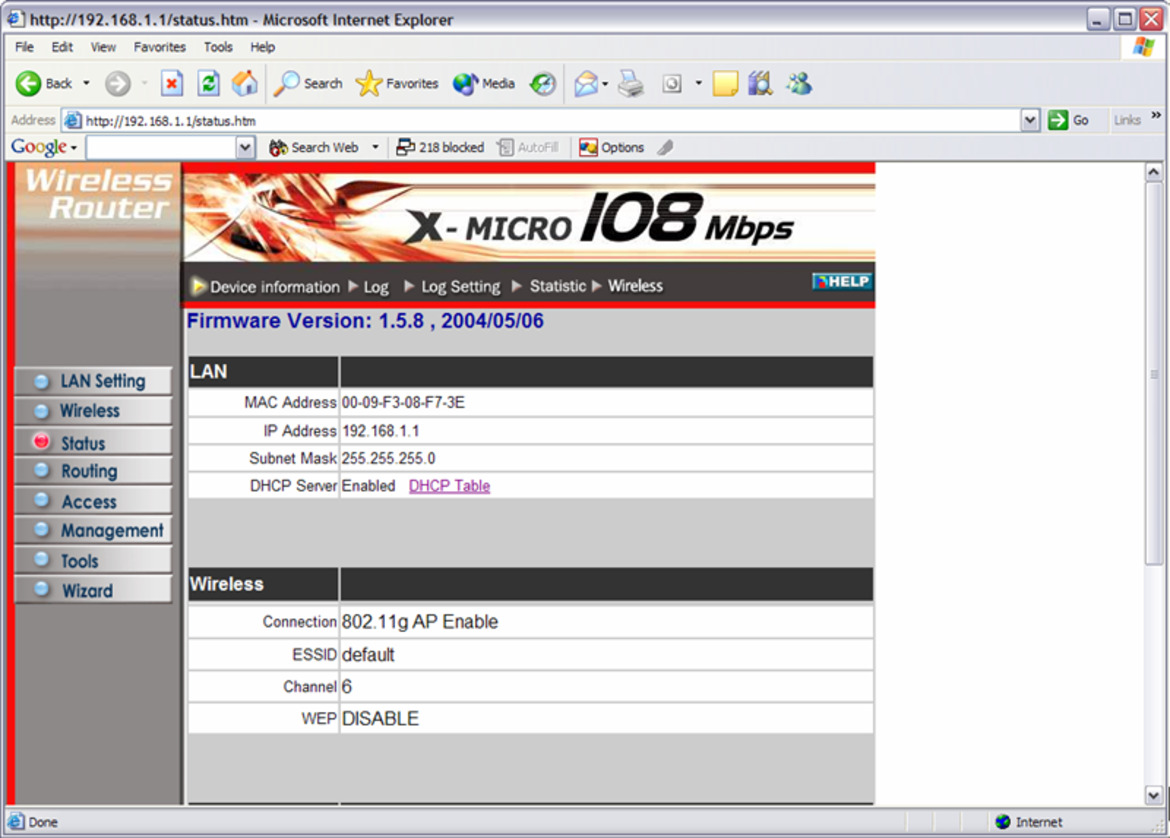Select LAN Setting in sidebar
This screenshot has height=838, width=1170.
(x=93, y=381)
